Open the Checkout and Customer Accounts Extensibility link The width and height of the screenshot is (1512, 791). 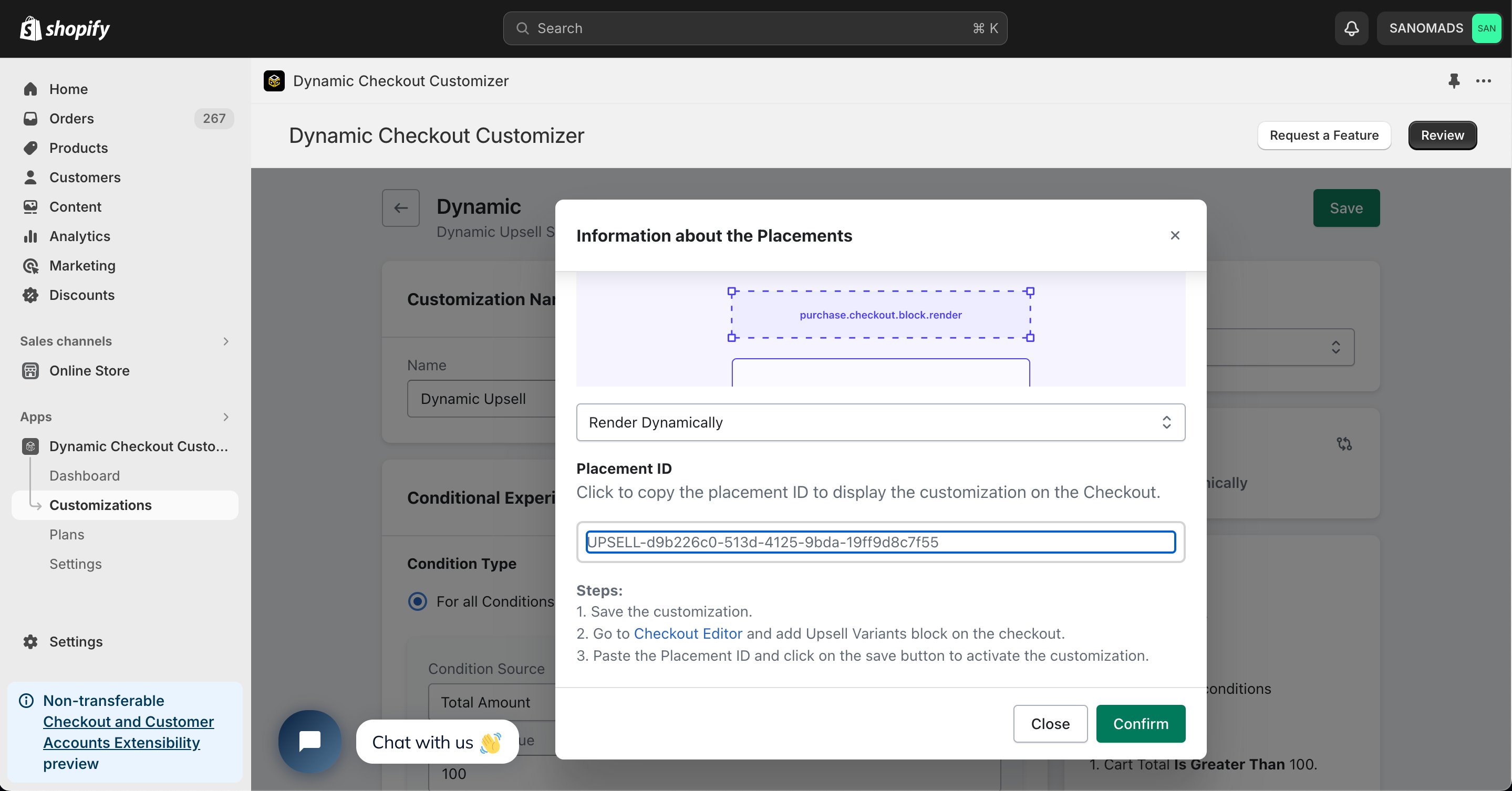tap(128, 732)
